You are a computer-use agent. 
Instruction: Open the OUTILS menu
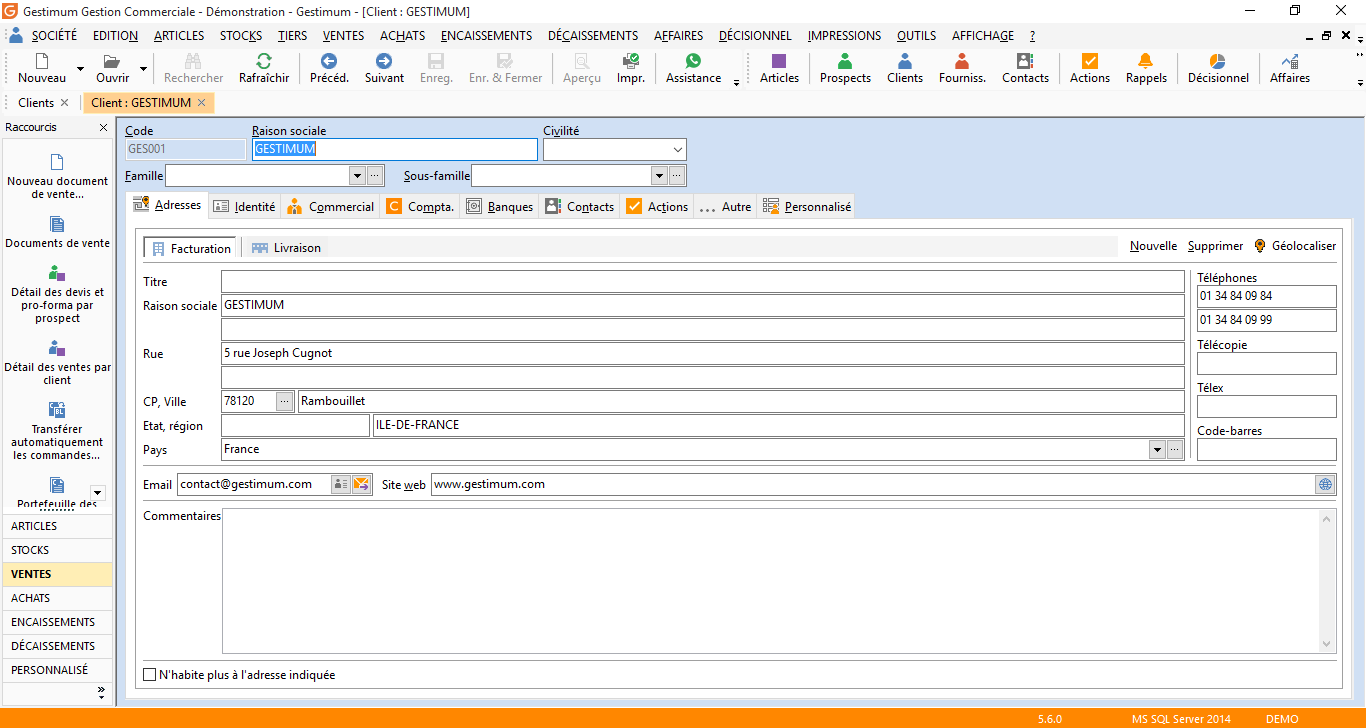pyautogui.click(x=916, y=36)
